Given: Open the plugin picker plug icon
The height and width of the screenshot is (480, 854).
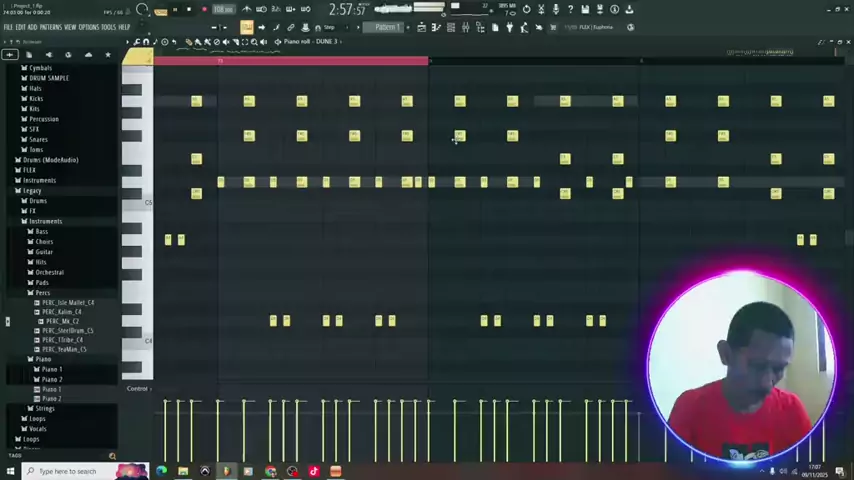Looking at the screenshot, I should pos(509,27).
